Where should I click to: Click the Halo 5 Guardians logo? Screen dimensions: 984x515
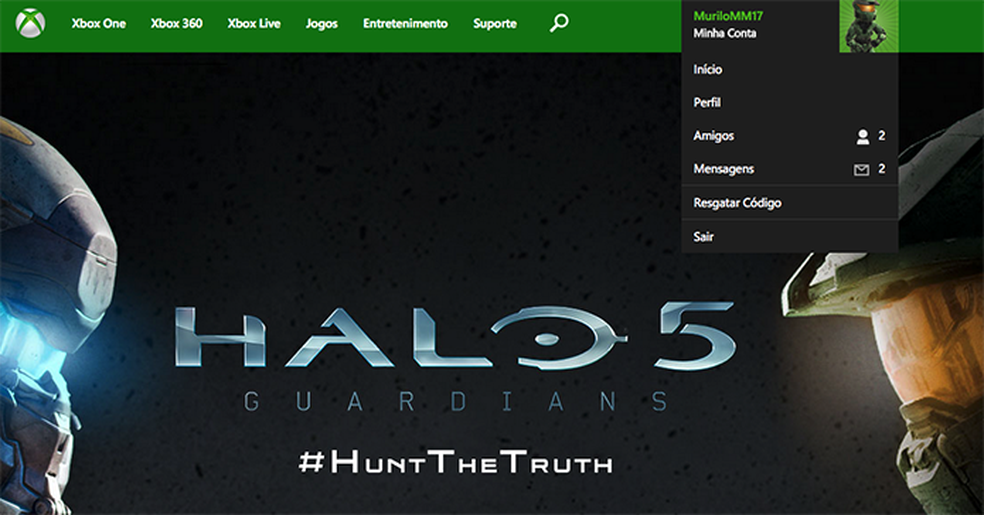454,358
